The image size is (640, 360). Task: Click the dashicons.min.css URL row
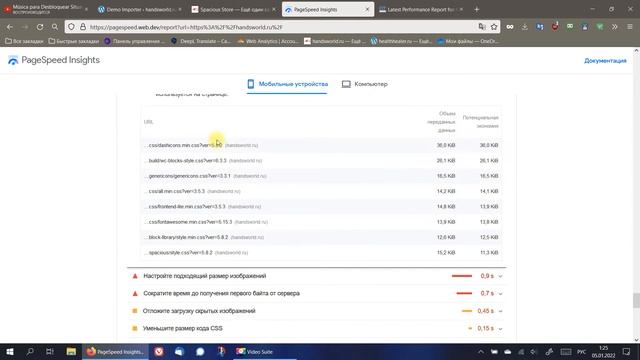[x=321, y=145]
